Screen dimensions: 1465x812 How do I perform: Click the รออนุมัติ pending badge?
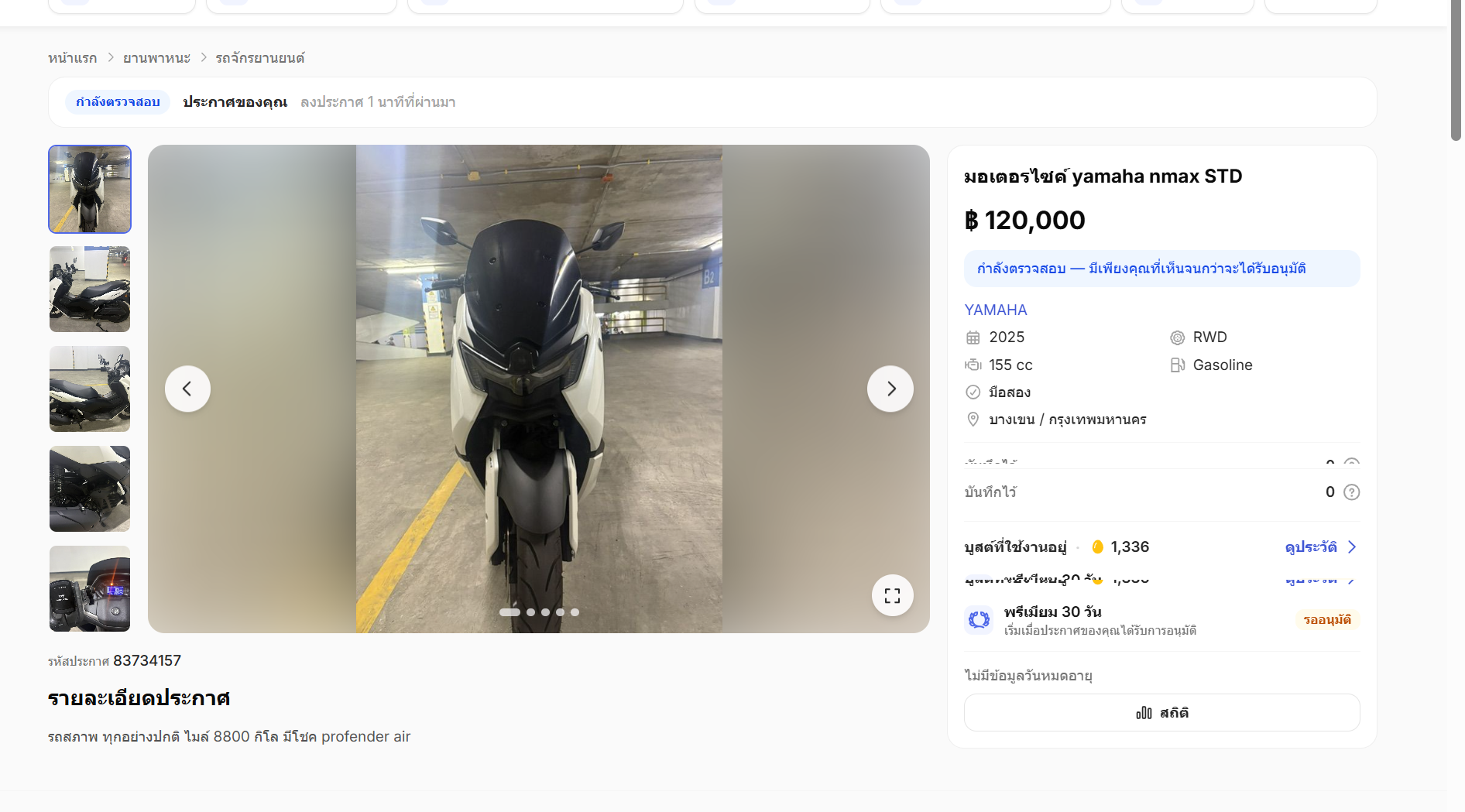coord(1327,620)
